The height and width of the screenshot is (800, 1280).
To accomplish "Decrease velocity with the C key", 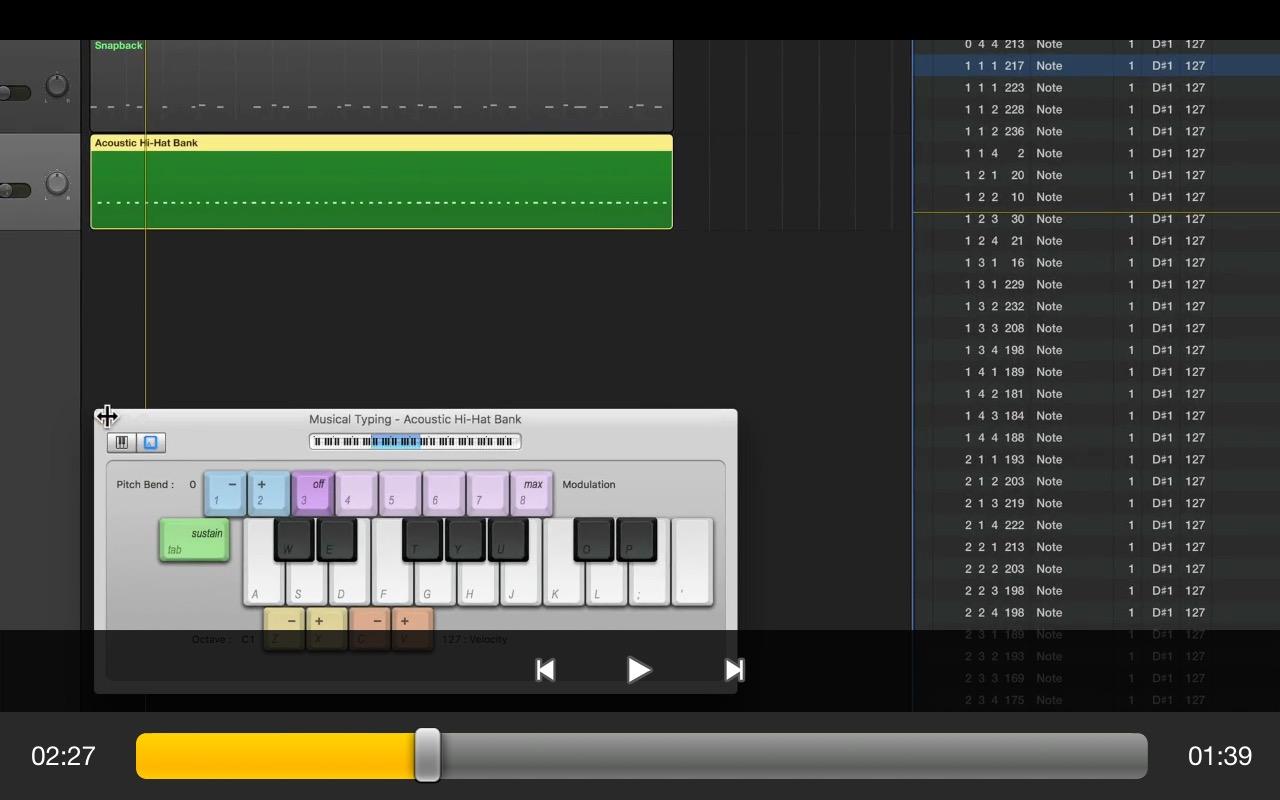I will click(x=370, y=629).
